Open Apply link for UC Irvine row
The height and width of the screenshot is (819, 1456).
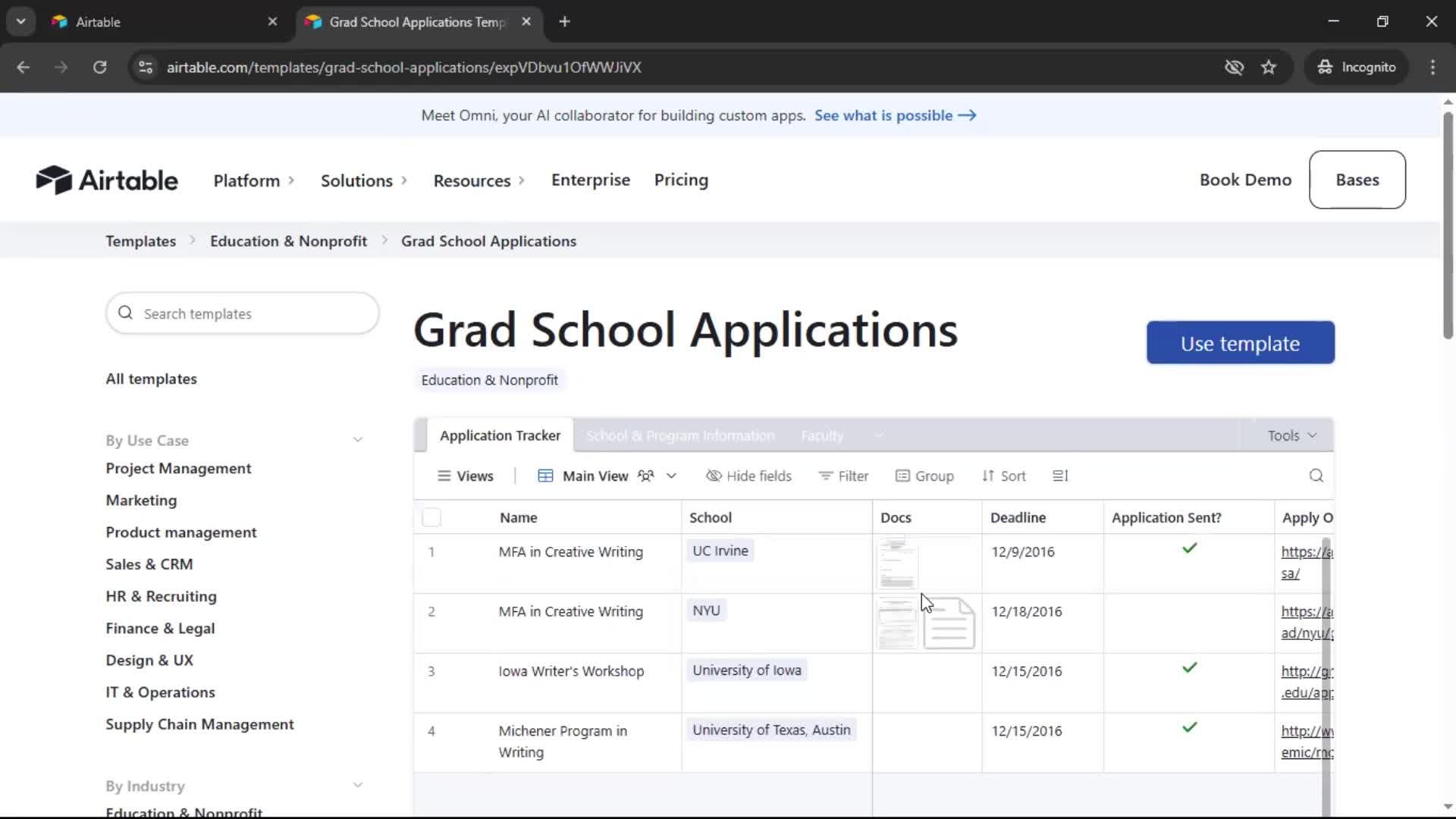pyautogui.click(x=1307, y=563)
